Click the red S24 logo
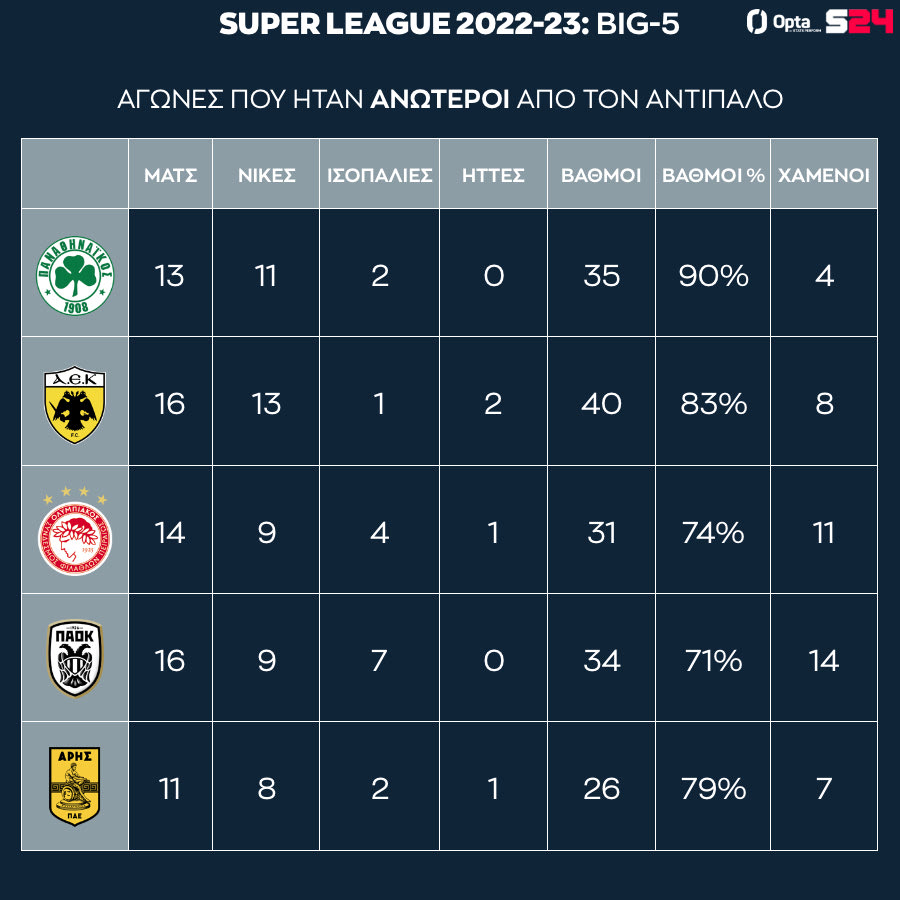Screen dimensions: 900x900 pos(859,22)
